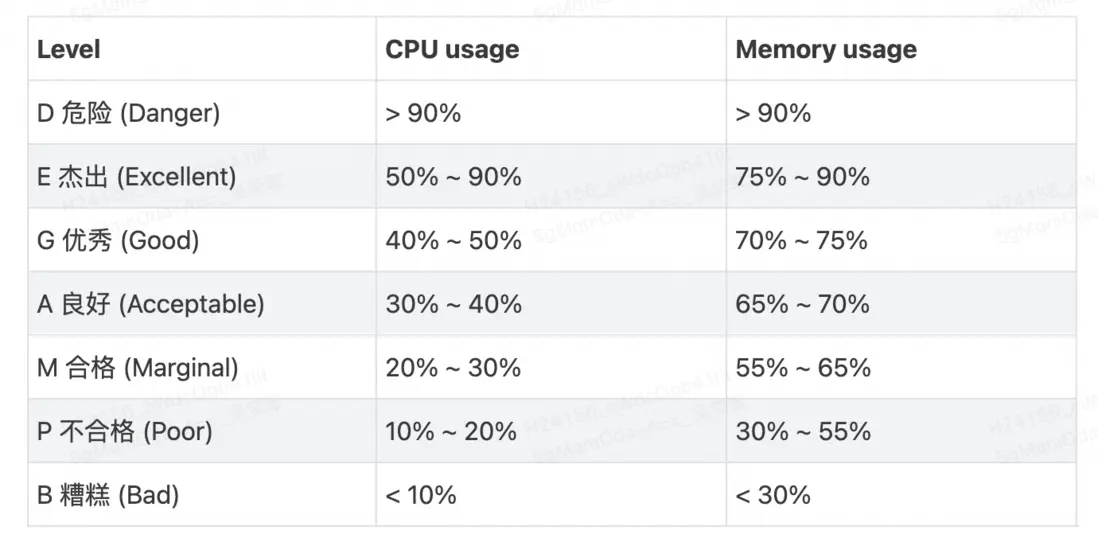Select the E 杰出 (Excellent) level cell
Image resolution: width=1098 pixels, height=538 pixels.
(136, 177)
